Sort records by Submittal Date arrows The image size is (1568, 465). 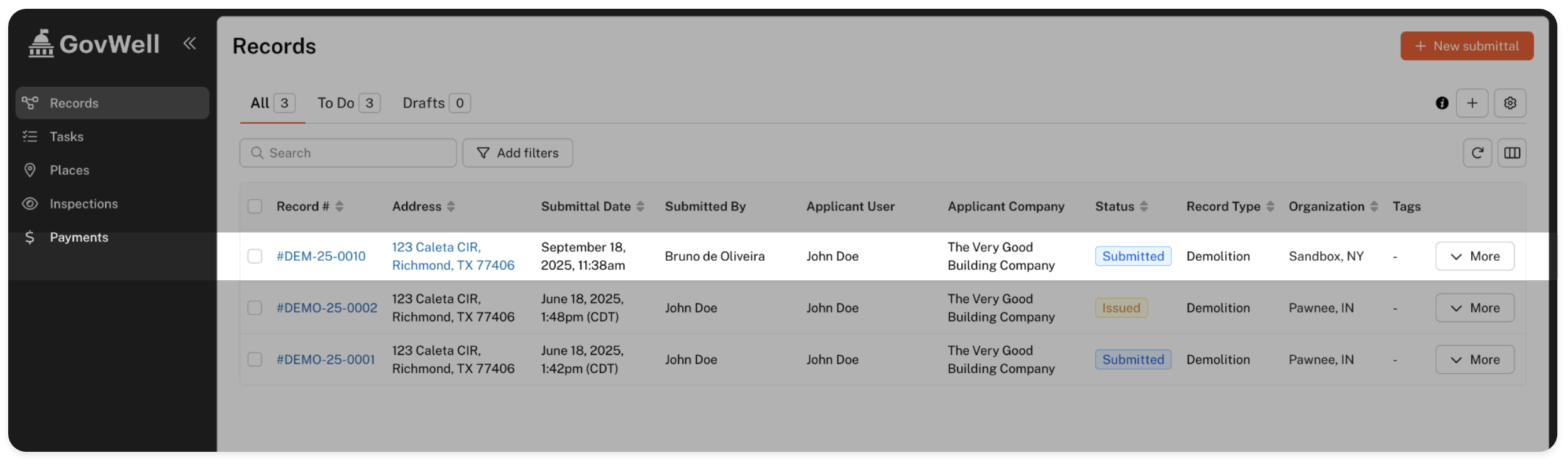[x=640, y=207]
